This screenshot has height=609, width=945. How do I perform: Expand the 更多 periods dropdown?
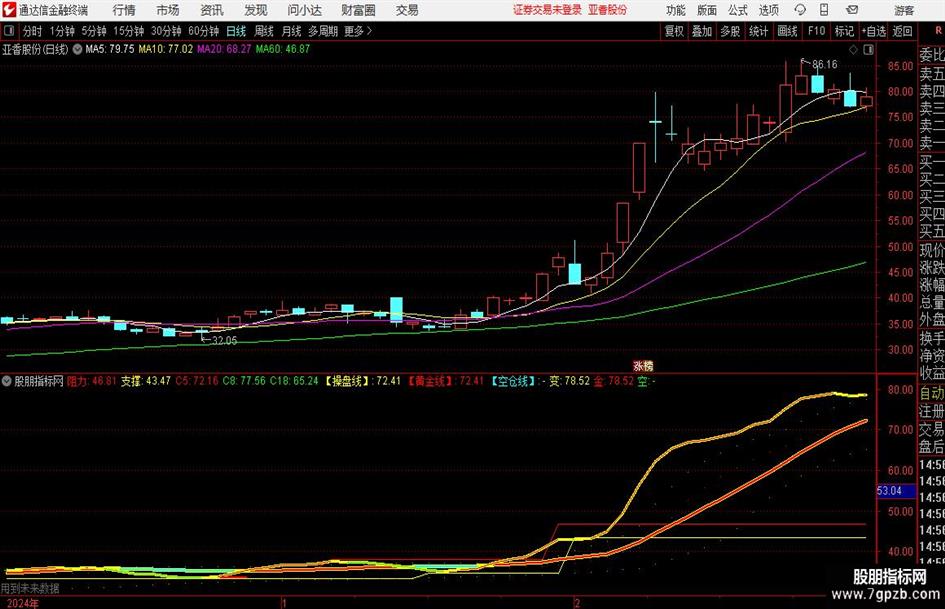(x=358, y=31)
